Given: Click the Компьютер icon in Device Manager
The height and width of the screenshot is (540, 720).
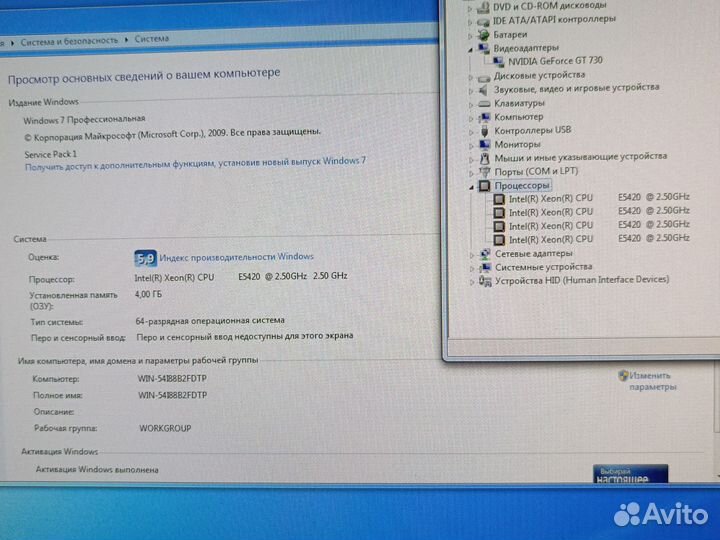Looking at the screenshot, I should (x=484, y=118).
